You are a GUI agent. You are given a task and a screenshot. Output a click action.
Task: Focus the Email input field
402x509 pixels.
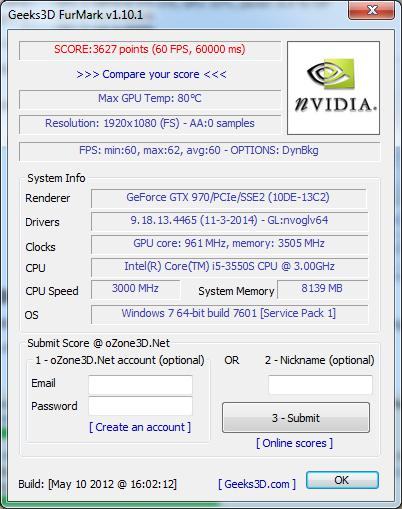pos(140,384)
